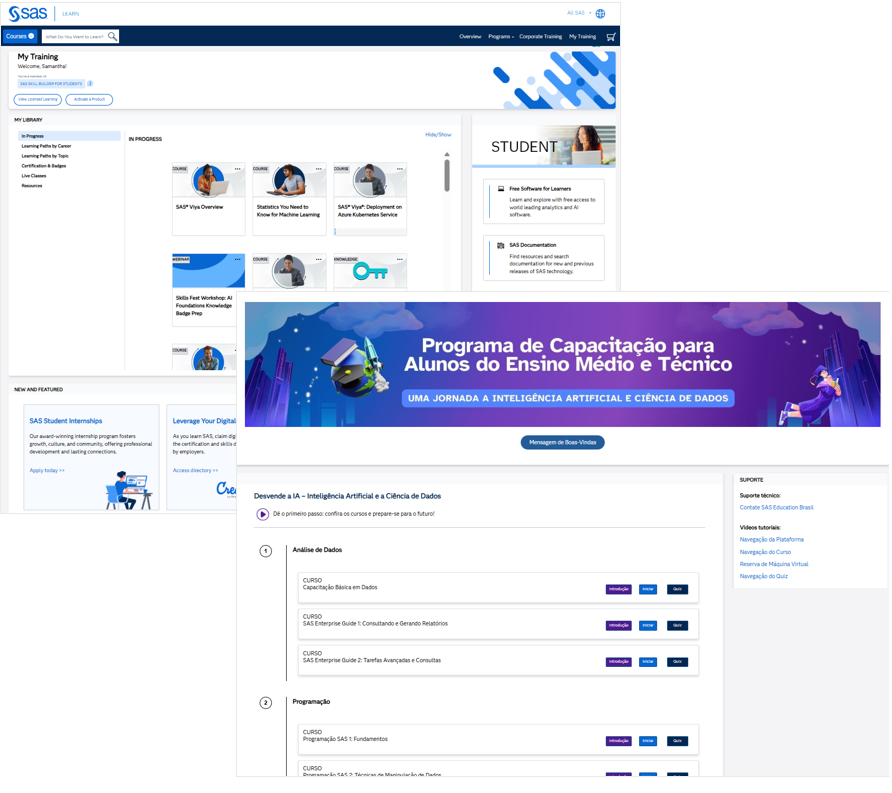Click the SAS logo in the header
The height and width of the screenshot is (793, 892).
(x=27, y=13)
